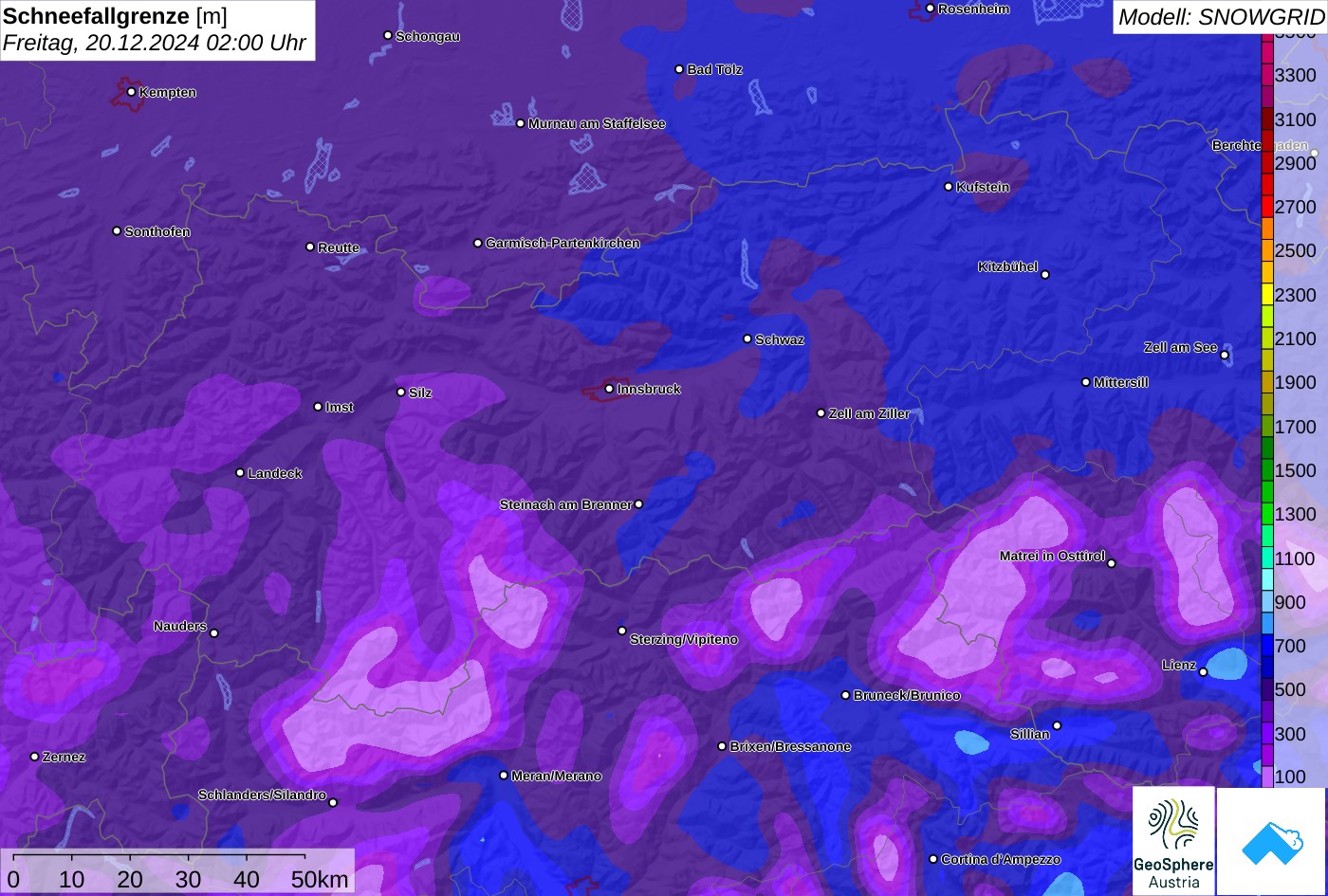Click the Zell am See marker dot
This screenshot has width=1328, height=896.
(1225, 356)
